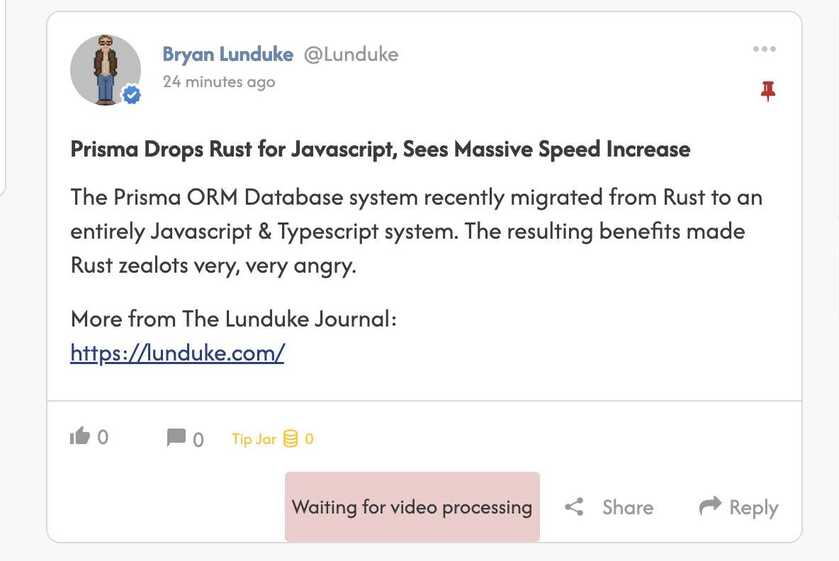Click Bryan Lunduke's pixel-art avatar
839x561 pixels.
coord(104,68)
